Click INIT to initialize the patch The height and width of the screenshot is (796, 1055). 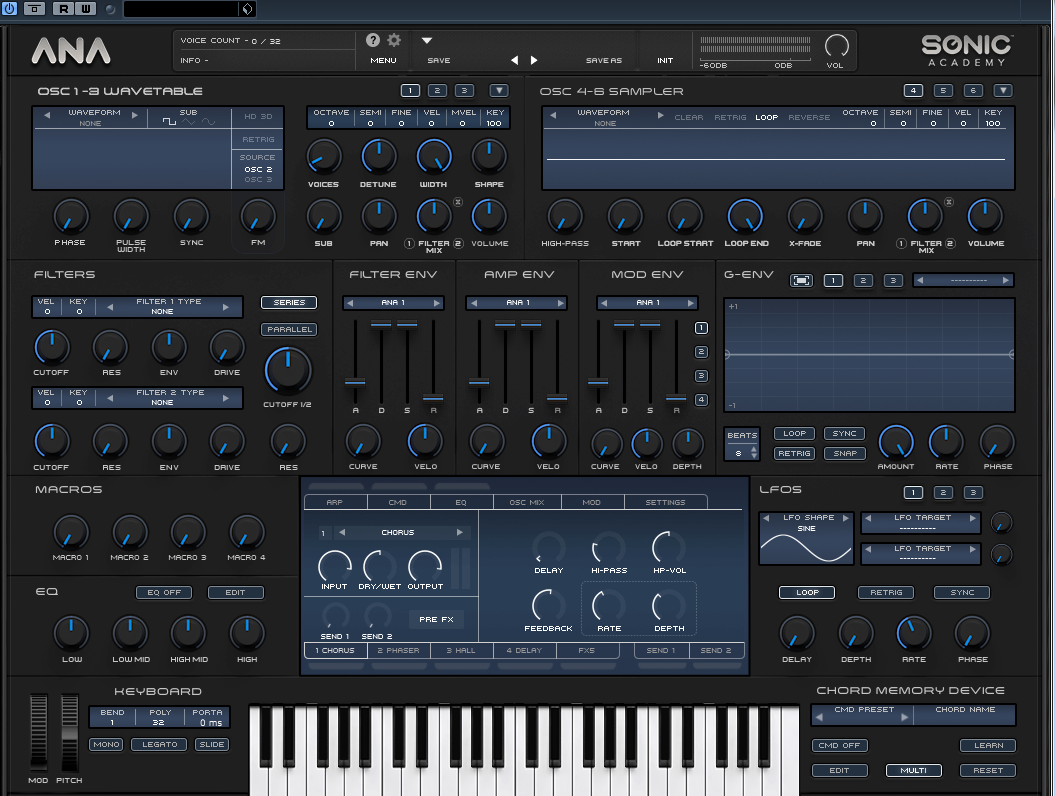click(665, 61)
